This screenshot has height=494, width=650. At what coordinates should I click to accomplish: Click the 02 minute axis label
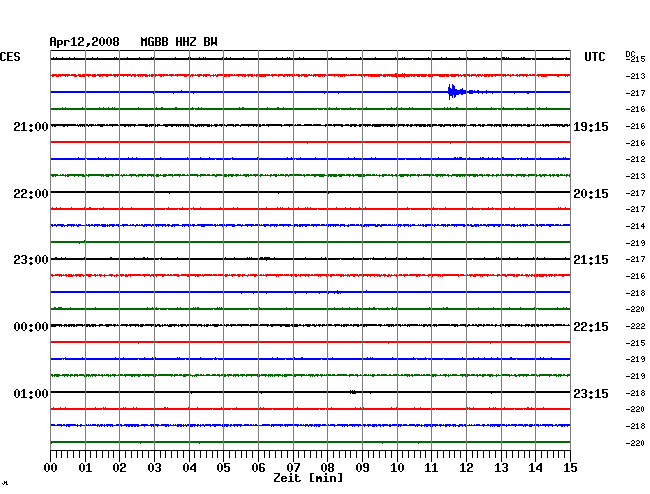click(119, 467)
